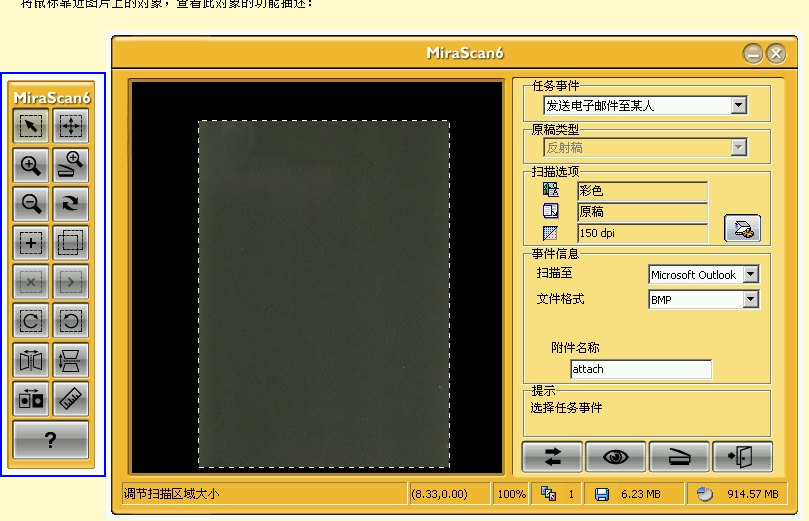The image size is (809, 521).
Task: Click the scanner scan button
Action: coord(679,457)
